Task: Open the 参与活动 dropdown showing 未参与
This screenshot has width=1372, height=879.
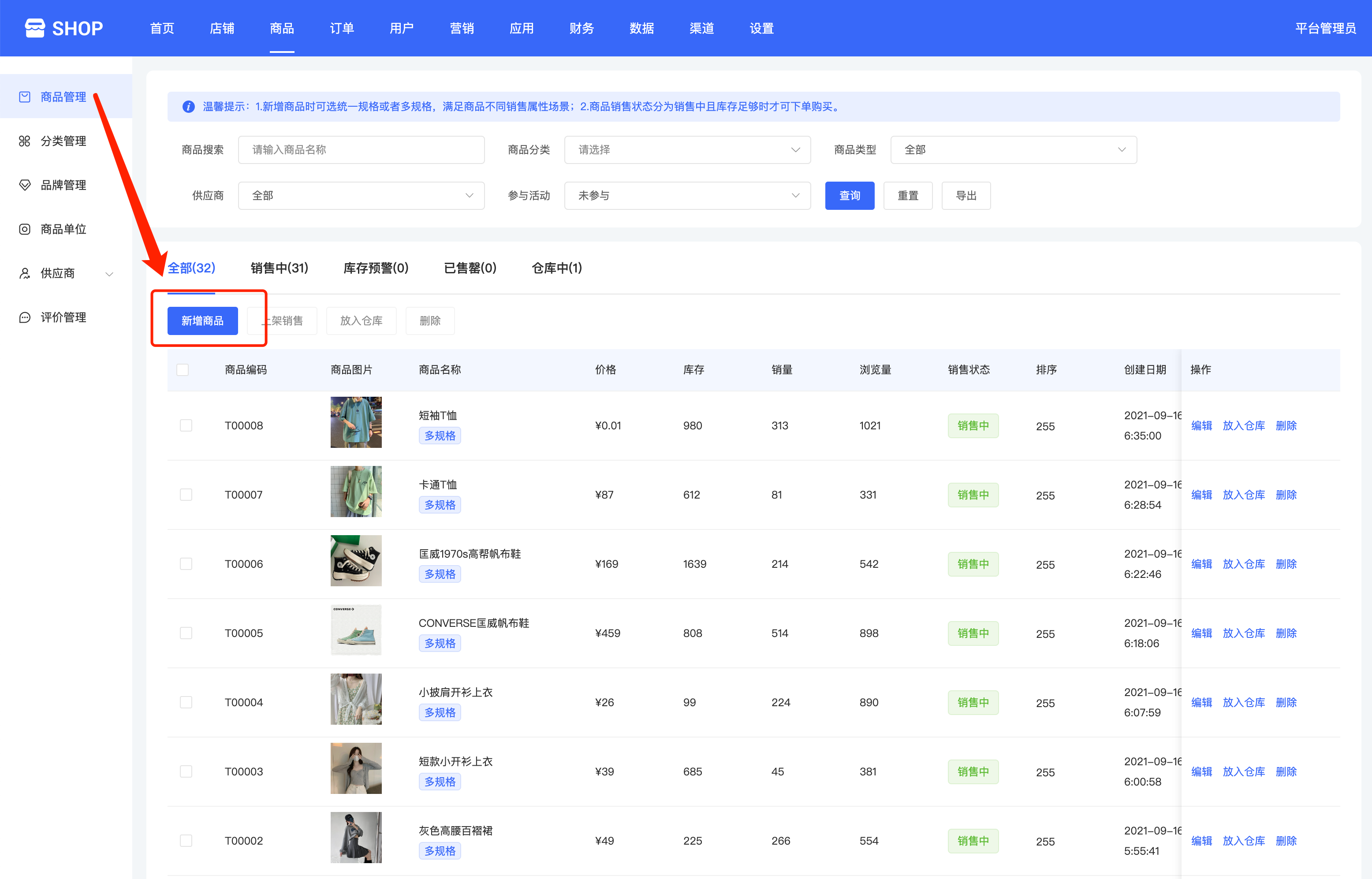Action: 687,196
